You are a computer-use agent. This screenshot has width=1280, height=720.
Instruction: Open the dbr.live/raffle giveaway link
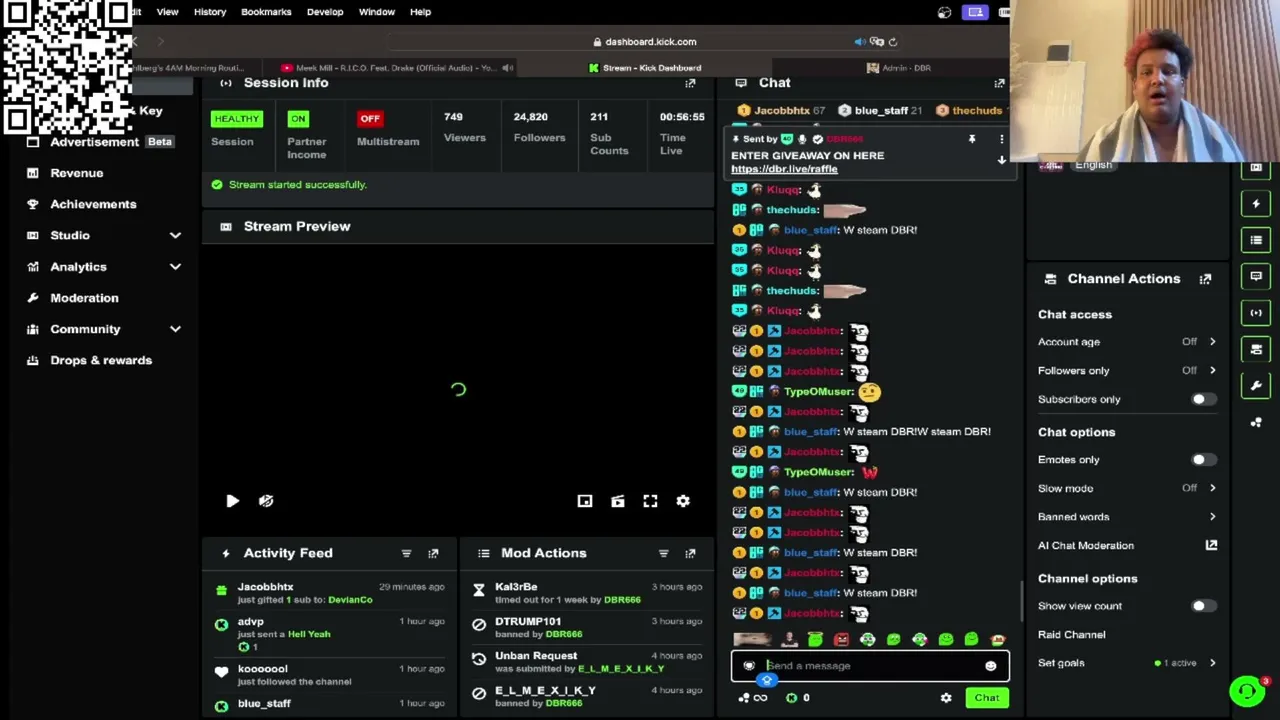tap(784, 169)
